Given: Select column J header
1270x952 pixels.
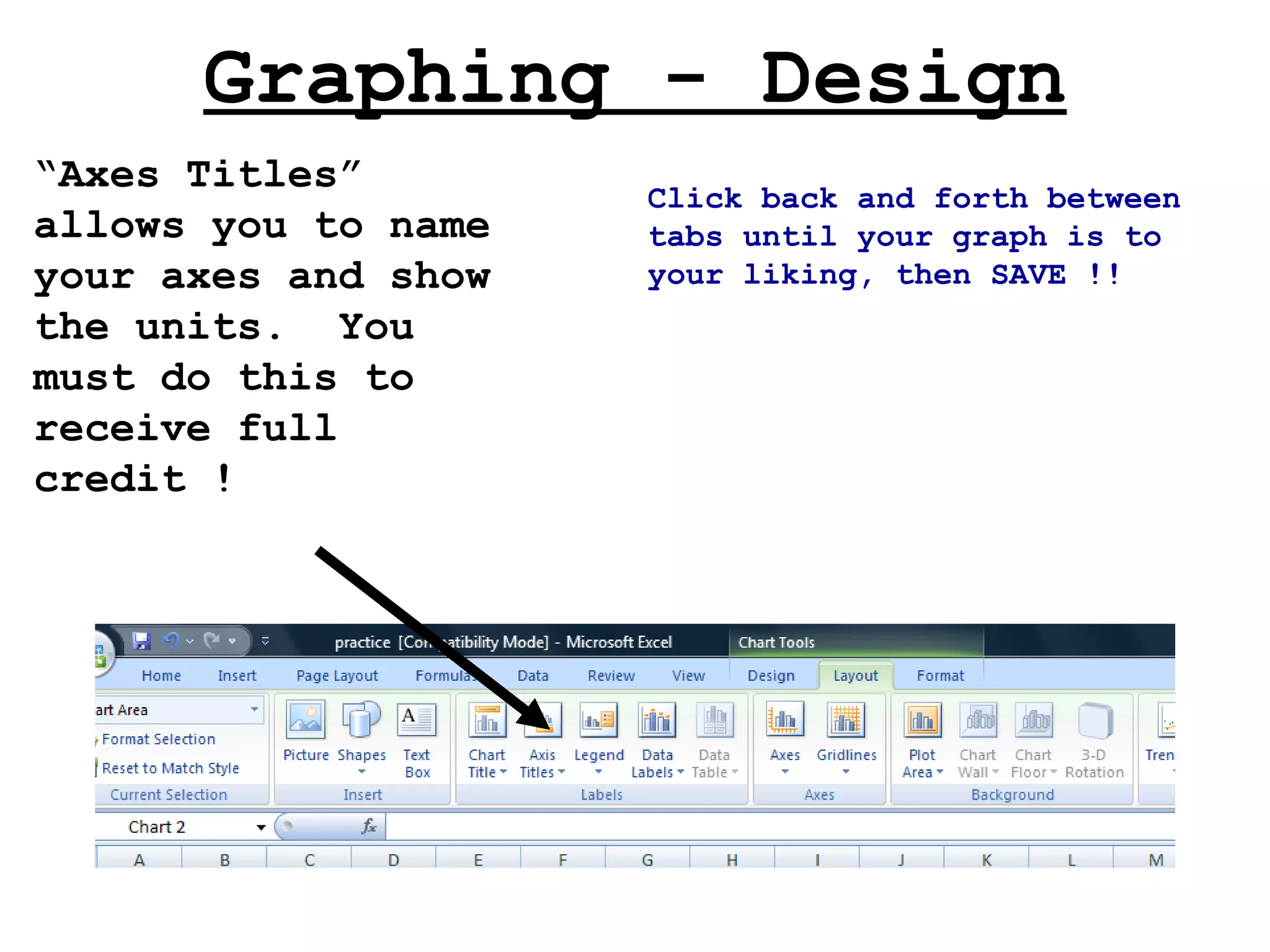Looking at the screenshot, I should 902,860.
